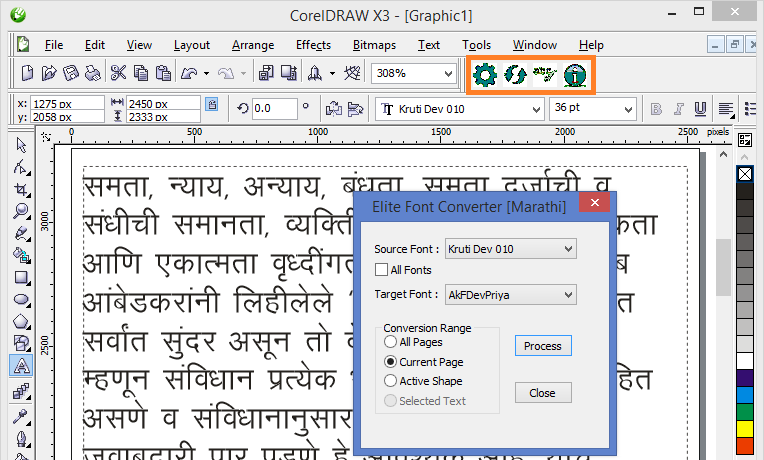Click the rotation angle input field
Screen dimensions: 764x460
[275, 109]
